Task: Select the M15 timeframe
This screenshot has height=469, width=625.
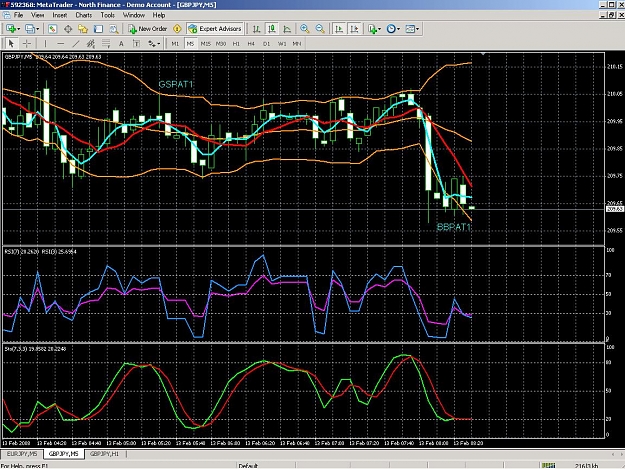Action: tap(205, 43)
